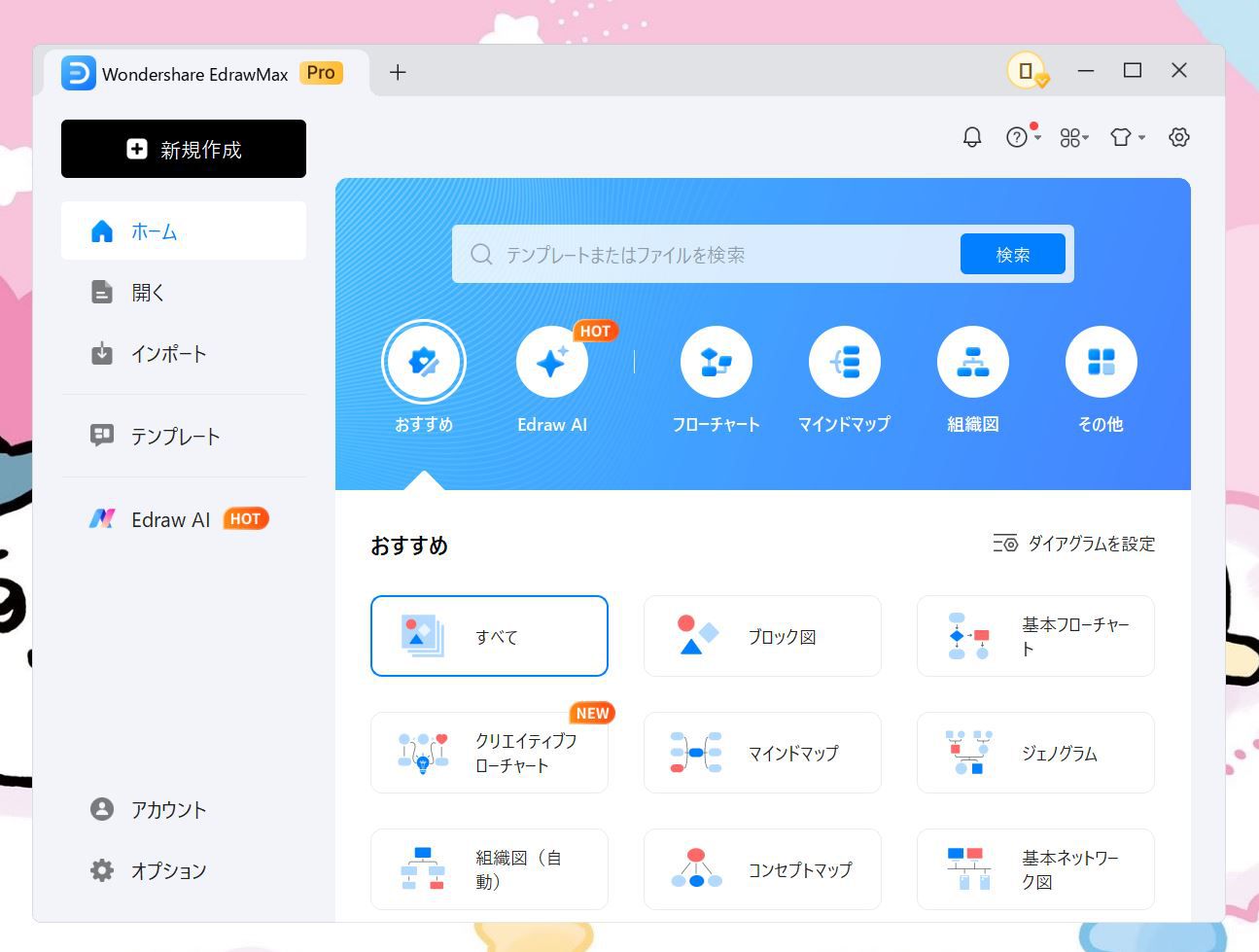Viewport: 1259px width, 952px height.
Task: Select ホーム in the sidebar
Action: pos(184,231)
